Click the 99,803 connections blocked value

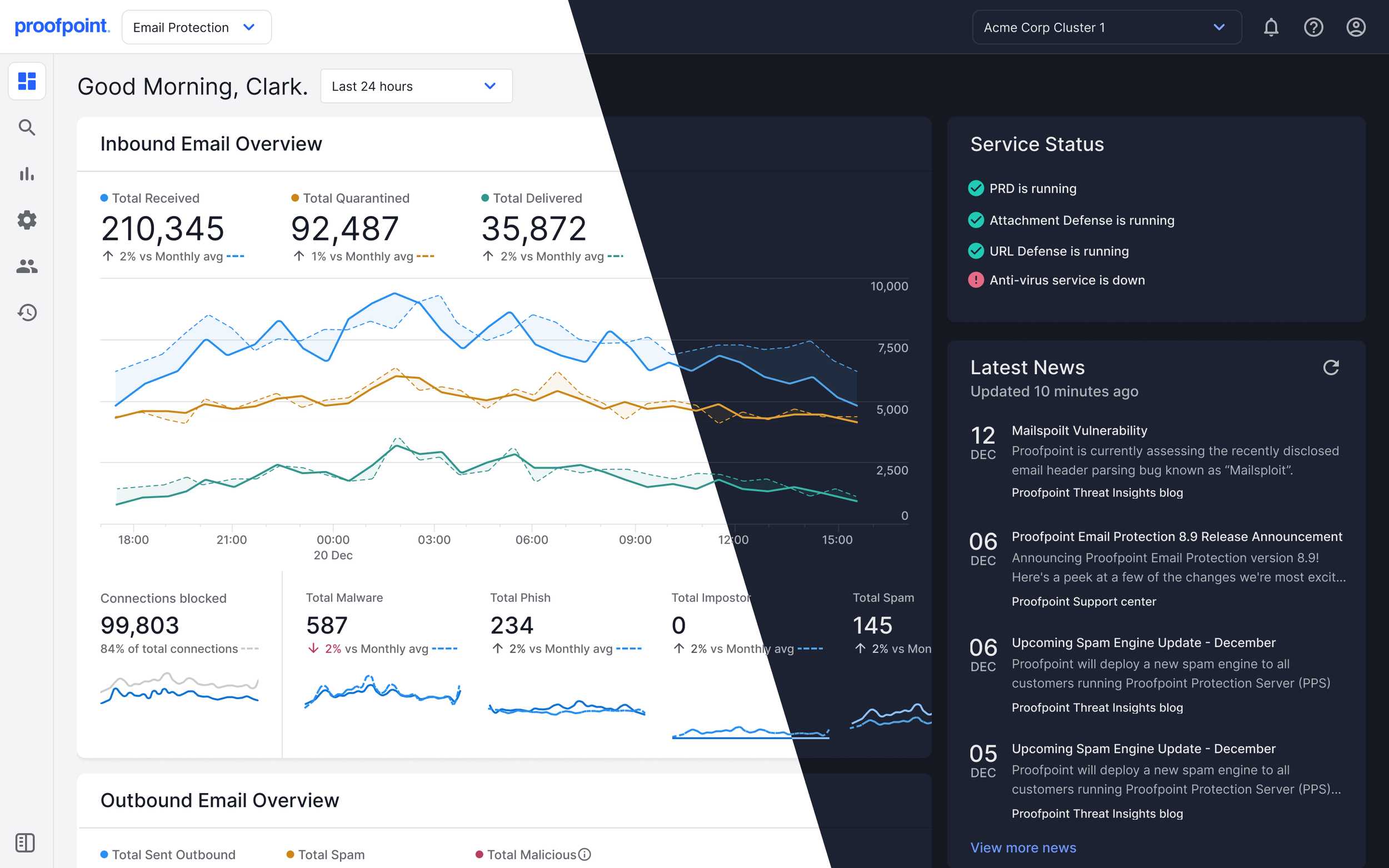[x=139, y=625]
